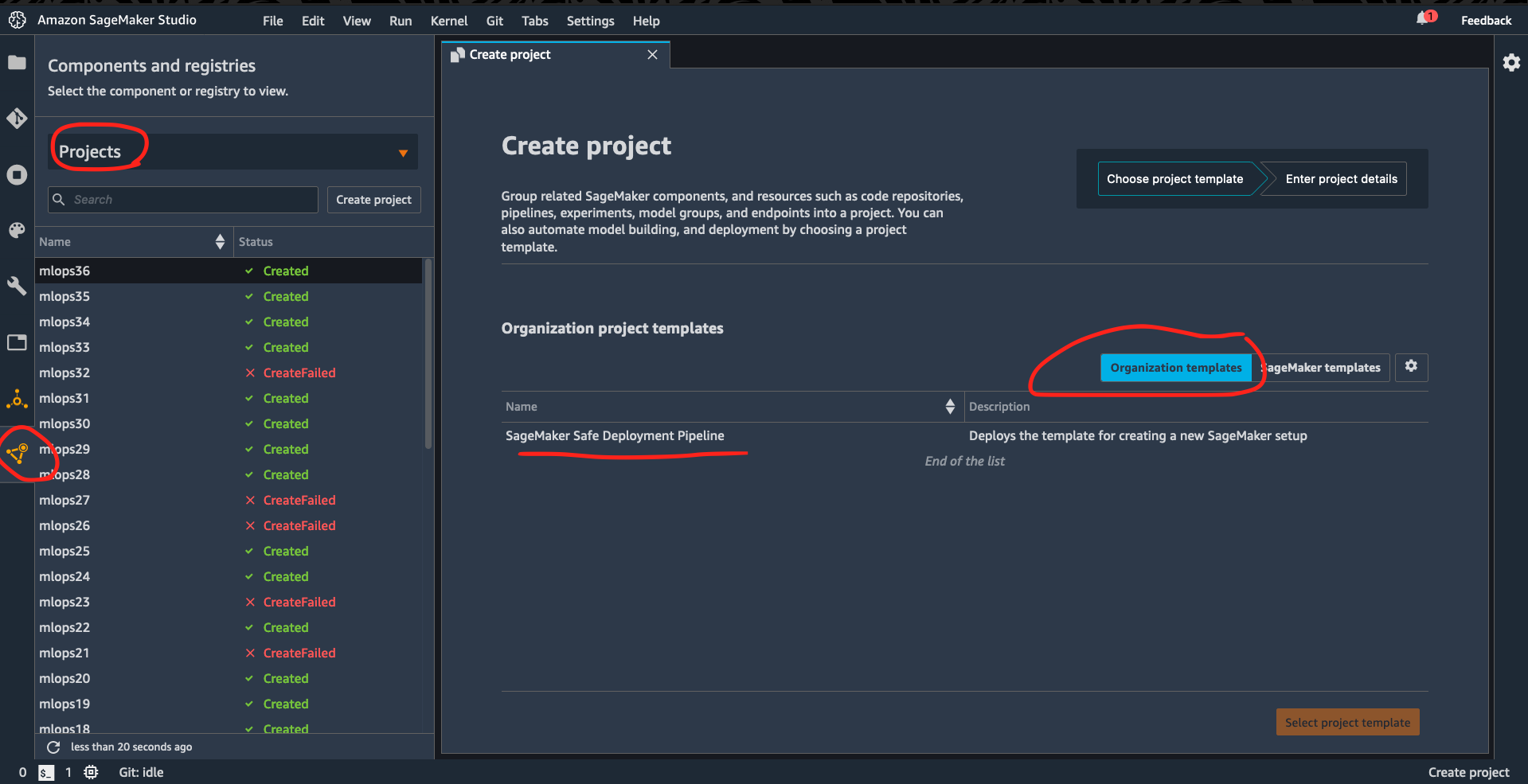Select SageMaker Safe Deployment Pipeline template

coord(615,435)
